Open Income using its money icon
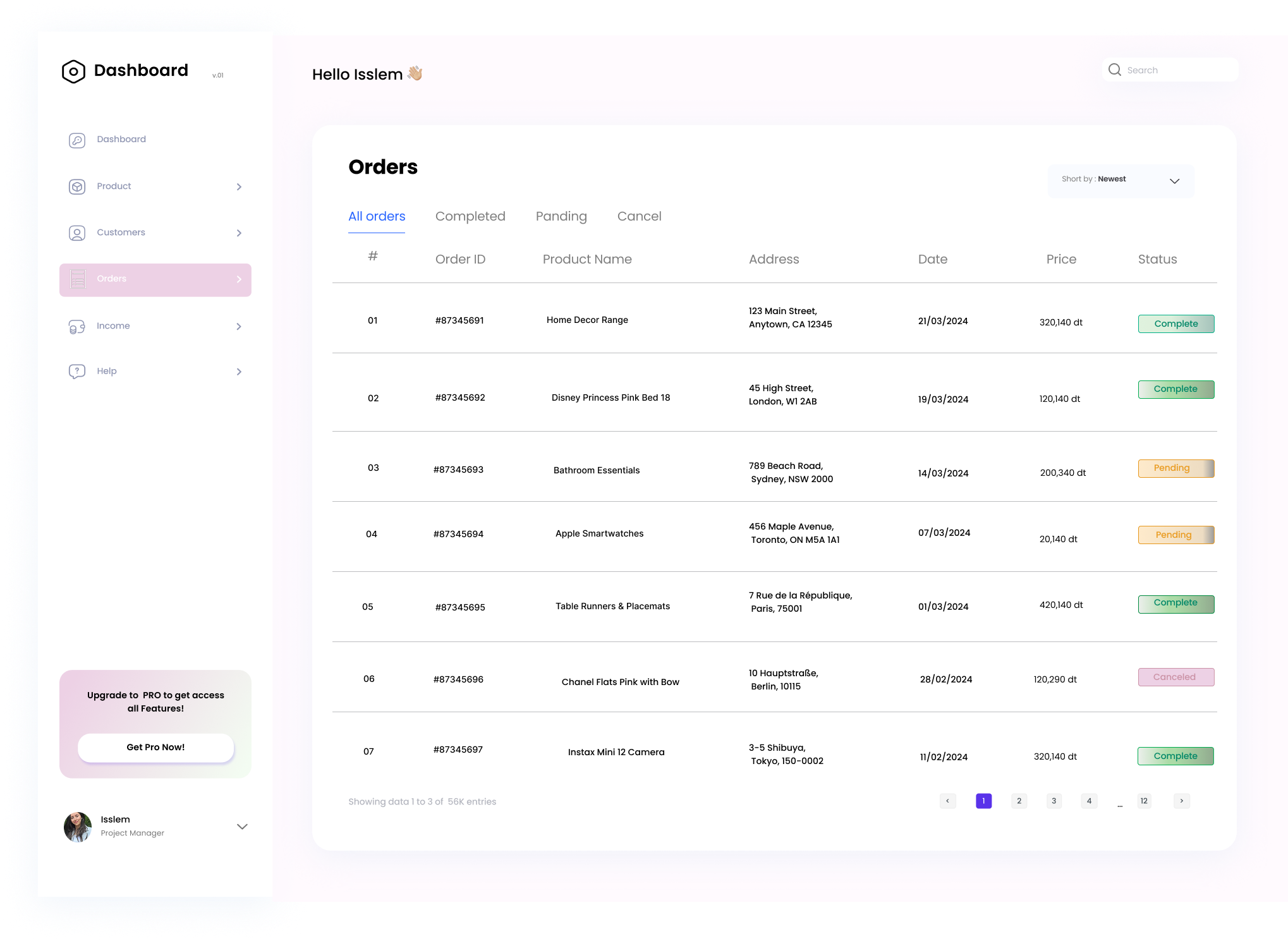Viewport: 1288px width, 941px height. coord(77,326)
